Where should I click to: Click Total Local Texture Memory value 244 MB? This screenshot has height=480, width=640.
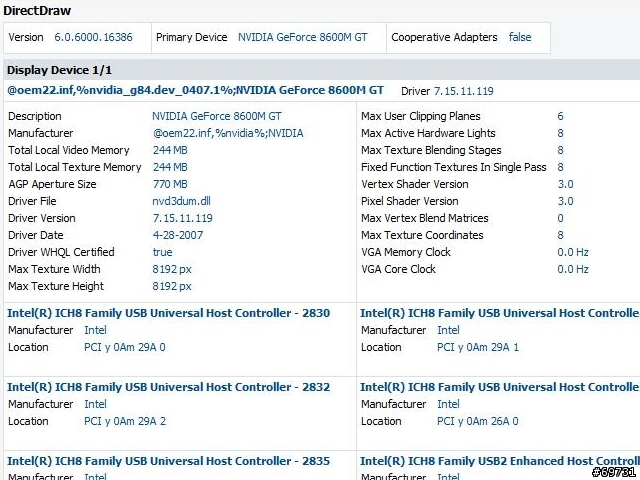coord(170,167)
